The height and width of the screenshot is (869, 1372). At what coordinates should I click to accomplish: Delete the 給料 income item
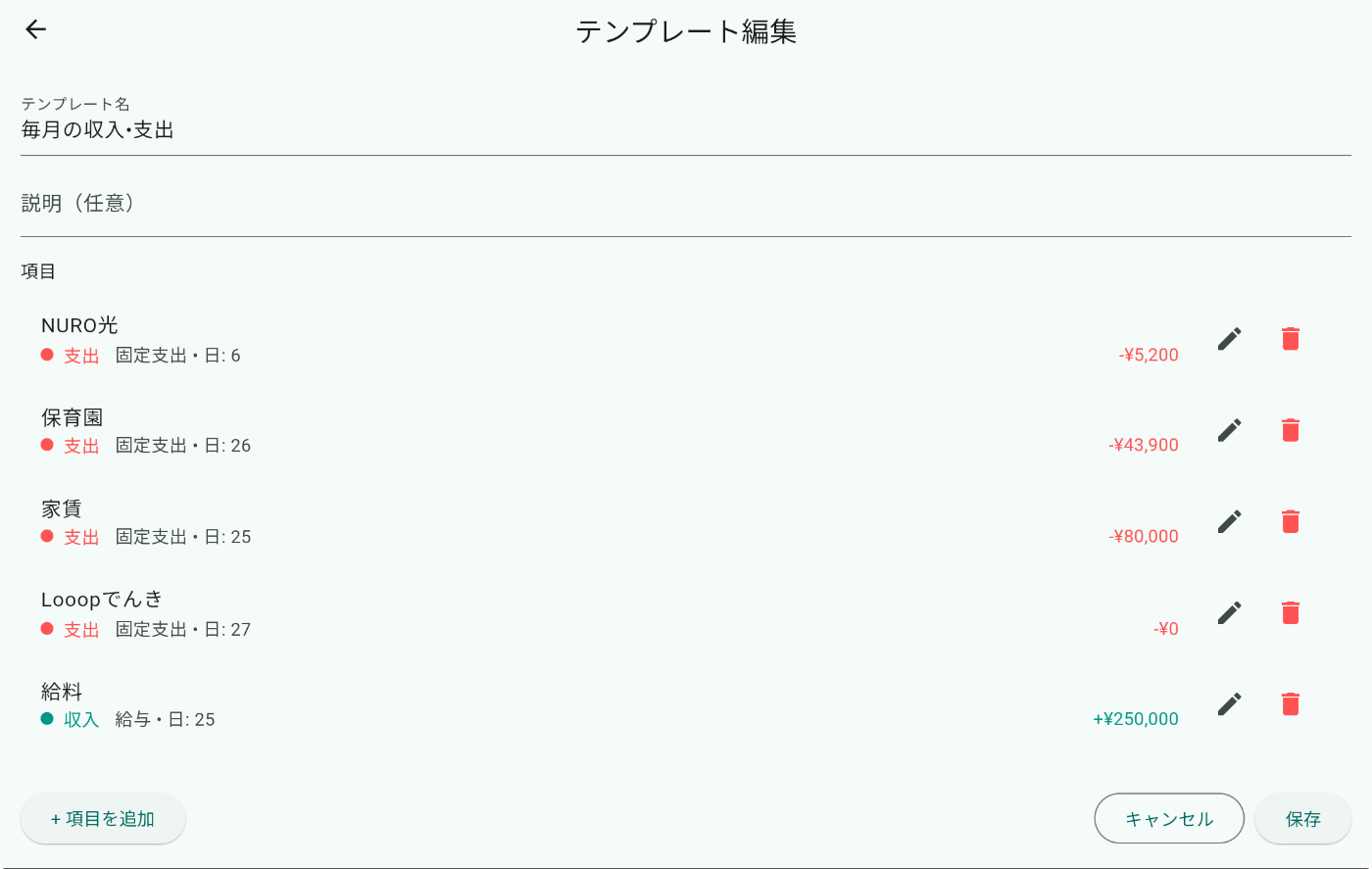[x=1291, y=703]
